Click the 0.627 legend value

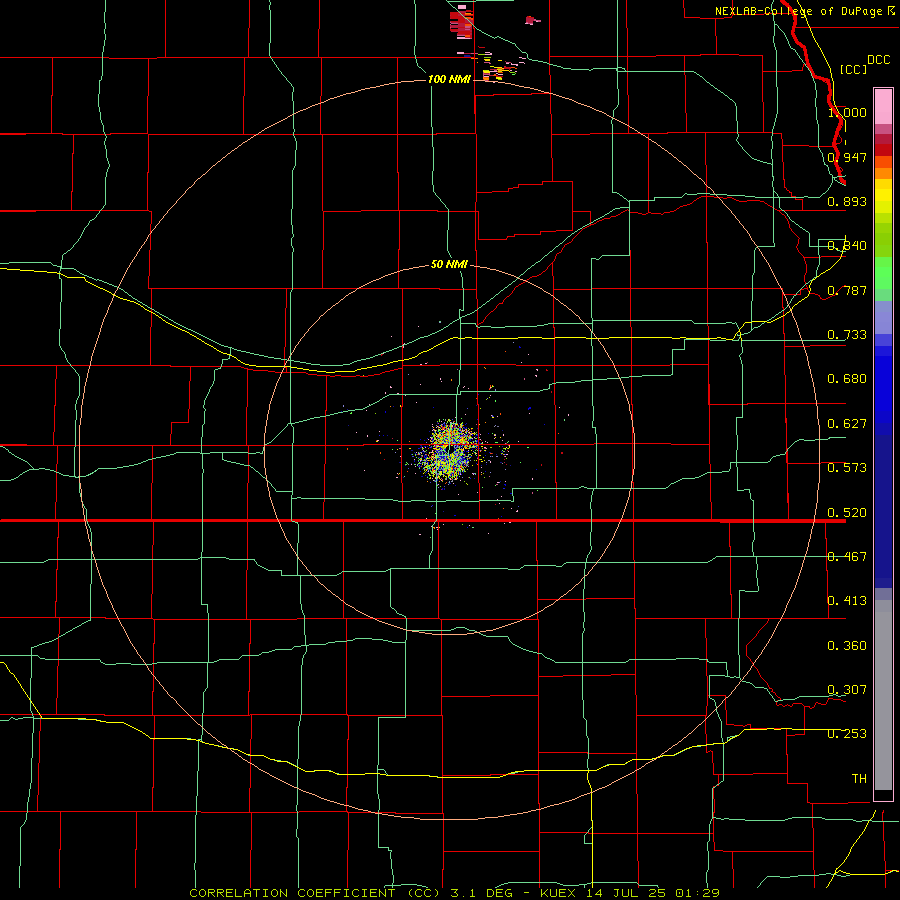tap(847, 424)
